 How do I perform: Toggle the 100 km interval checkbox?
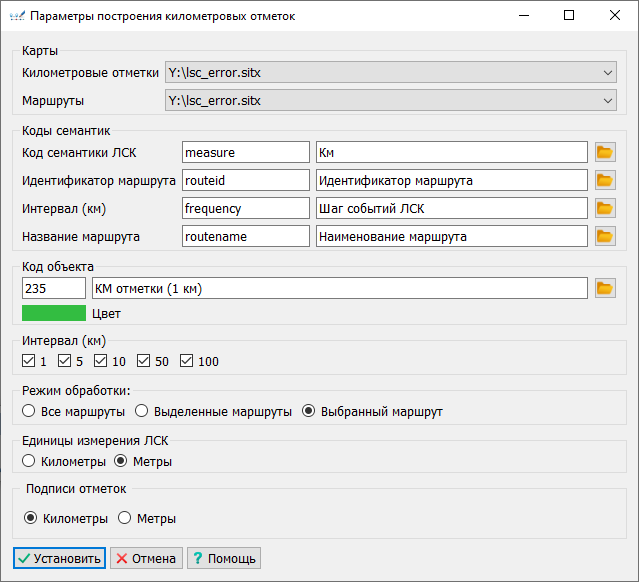pos(186,361)
